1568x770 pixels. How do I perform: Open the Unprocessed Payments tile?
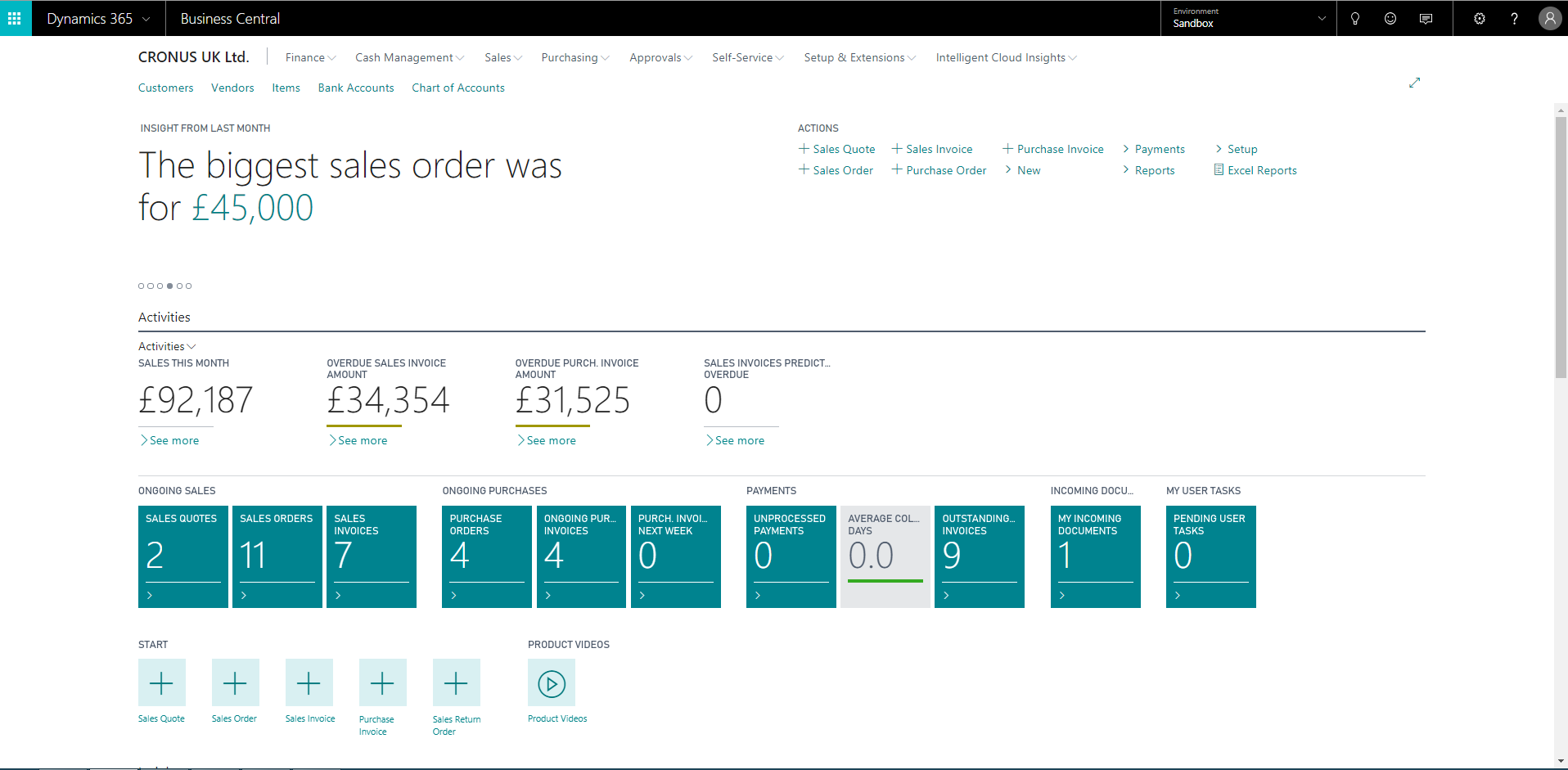click(791, 556)
